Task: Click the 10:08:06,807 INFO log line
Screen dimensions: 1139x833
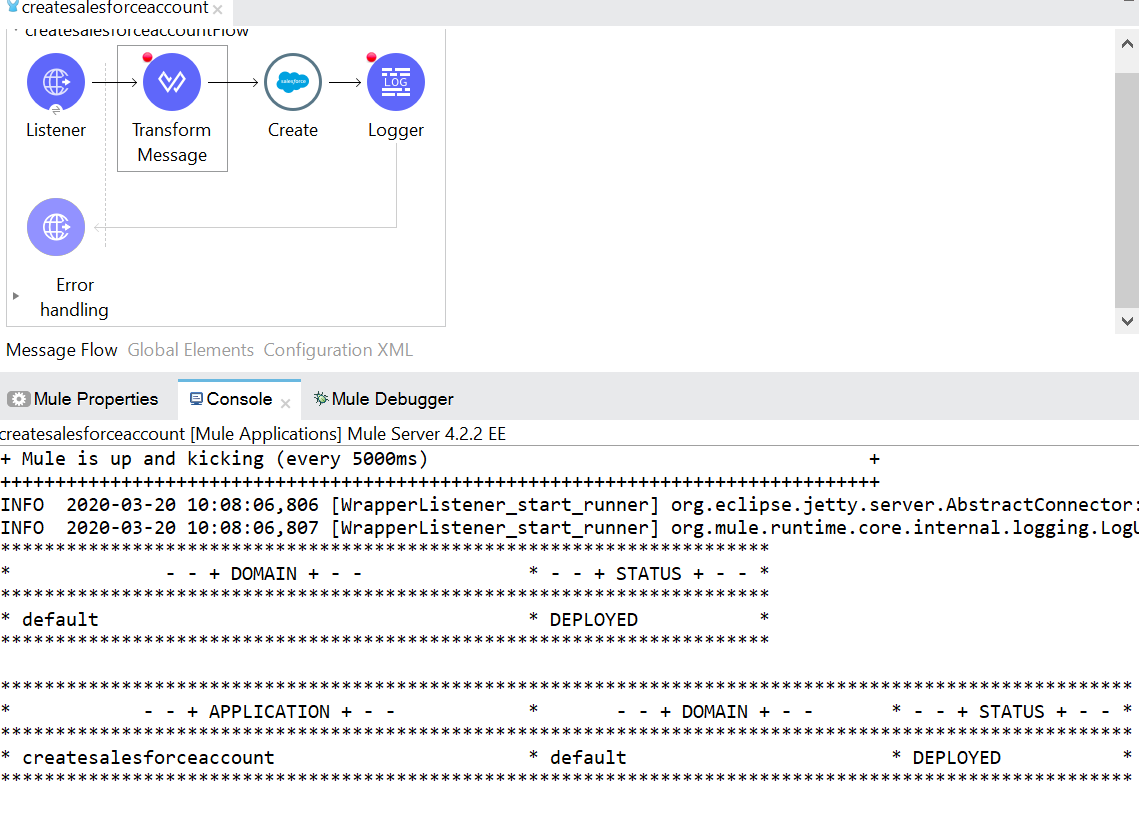Action: (x=570, y=528)
